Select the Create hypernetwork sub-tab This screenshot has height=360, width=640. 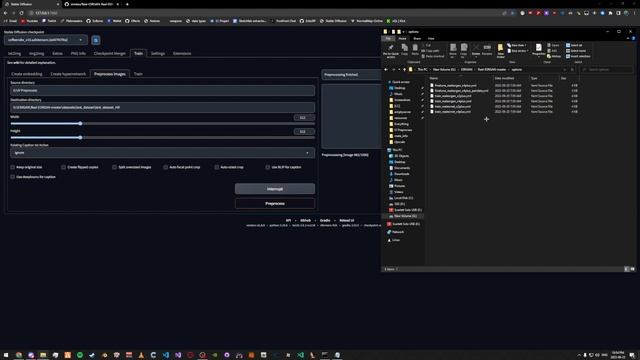click(x=68, y=74)
